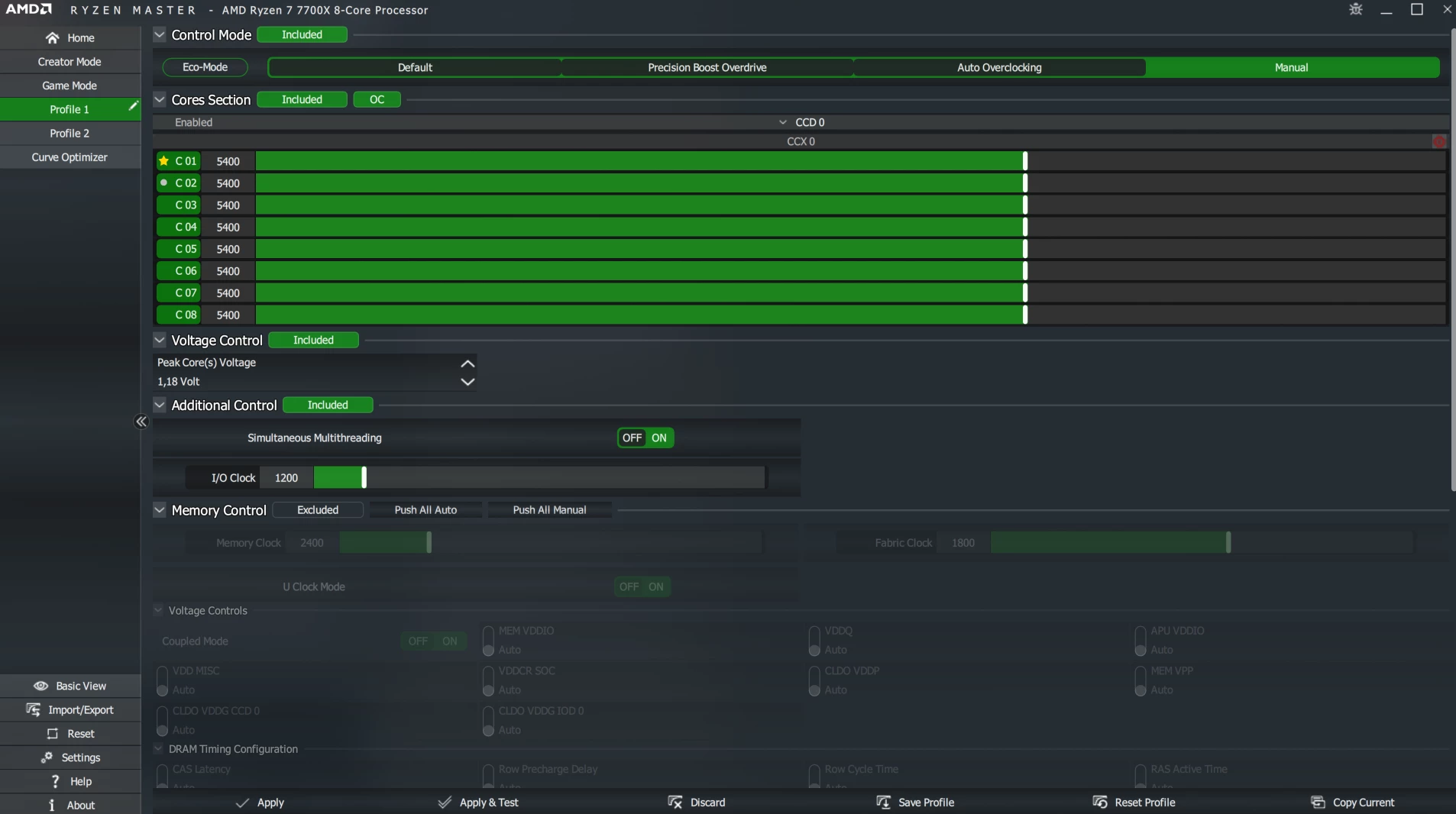Click the gold star icon on core C 01
Screen dimensions: 1456x814
click(163, 160)
